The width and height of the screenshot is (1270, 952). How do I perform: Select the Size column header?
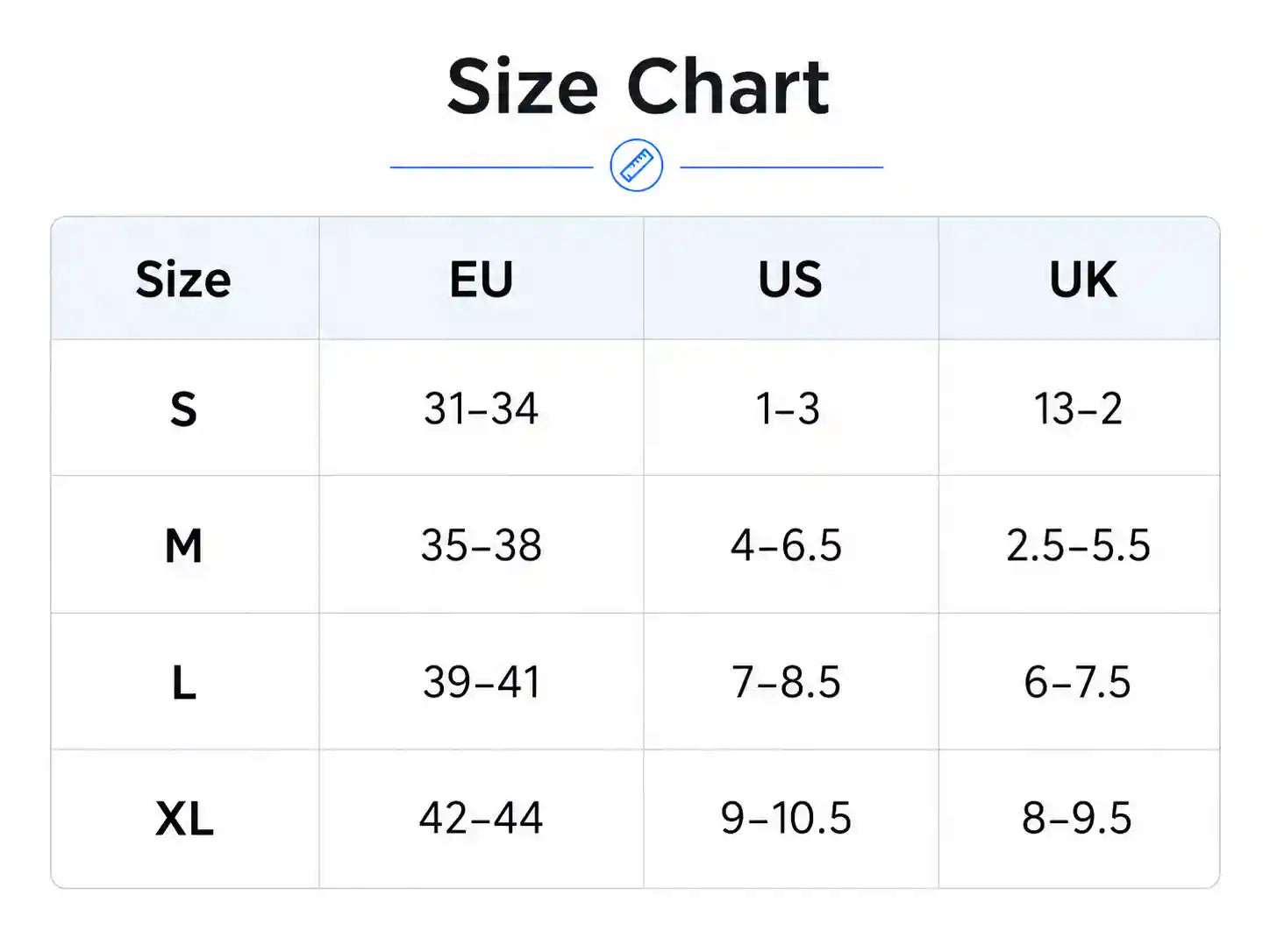click(x=183, y=280)
